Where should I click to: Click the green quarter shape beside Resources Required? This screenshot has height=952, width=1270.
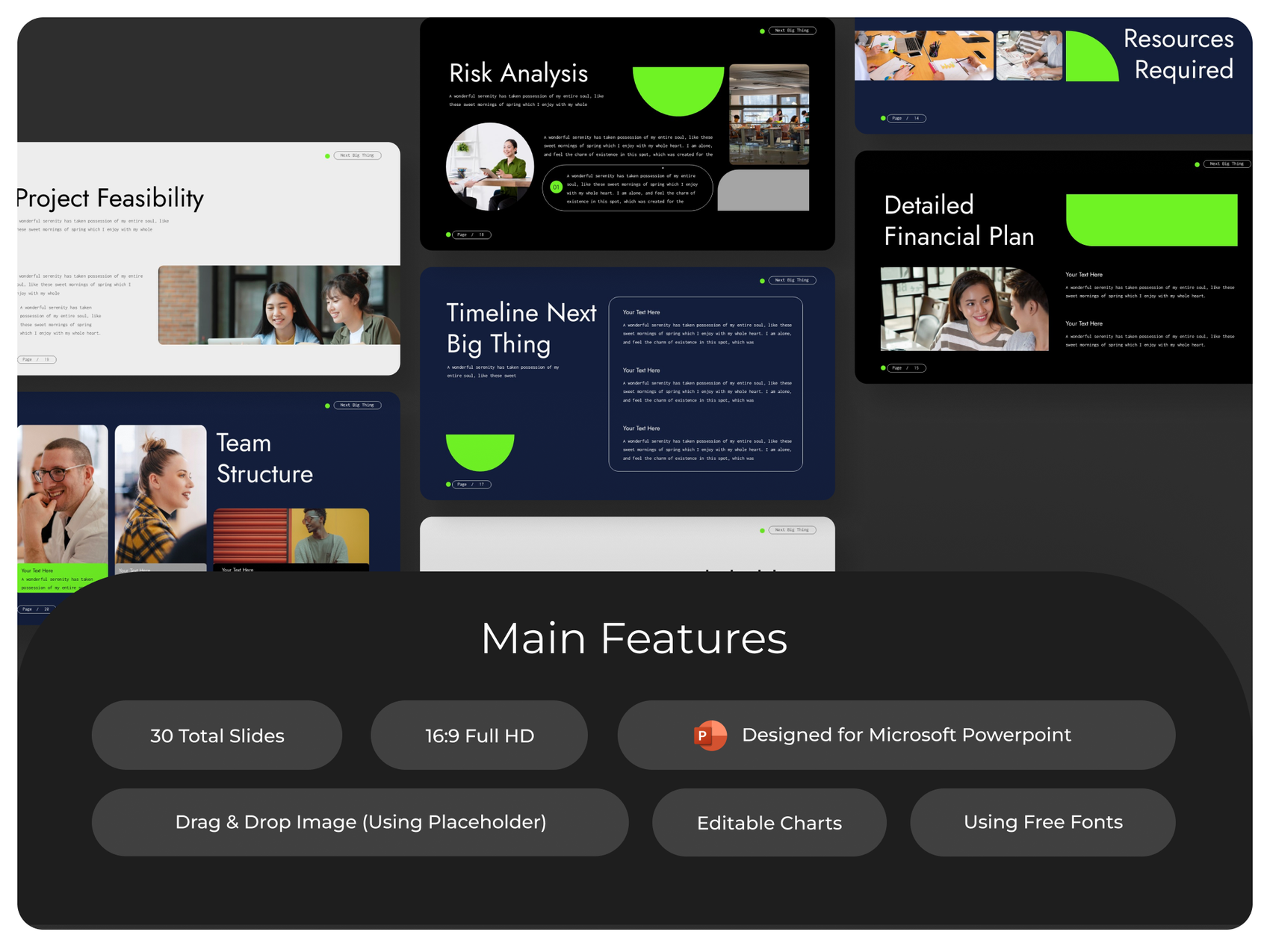[1091, 56]
